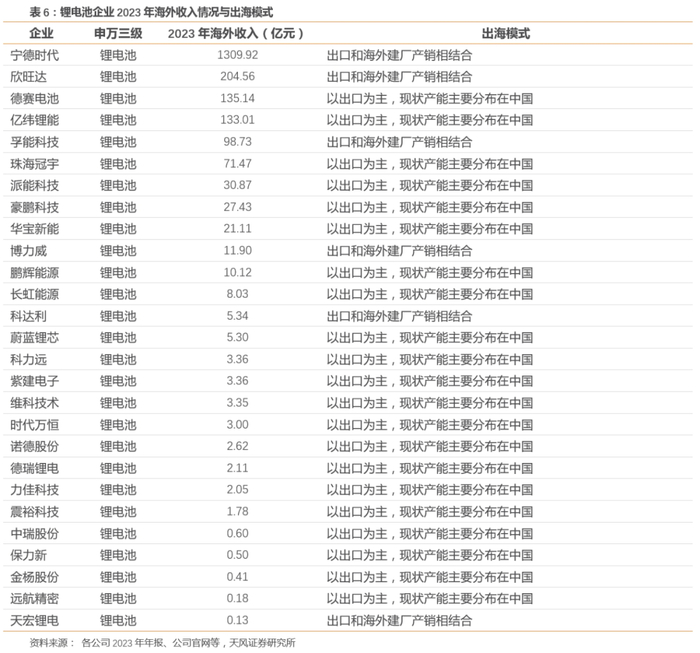Select the column header 申万三级
Viewport: 700px width, 653px height.
click(x=118, y=33)
